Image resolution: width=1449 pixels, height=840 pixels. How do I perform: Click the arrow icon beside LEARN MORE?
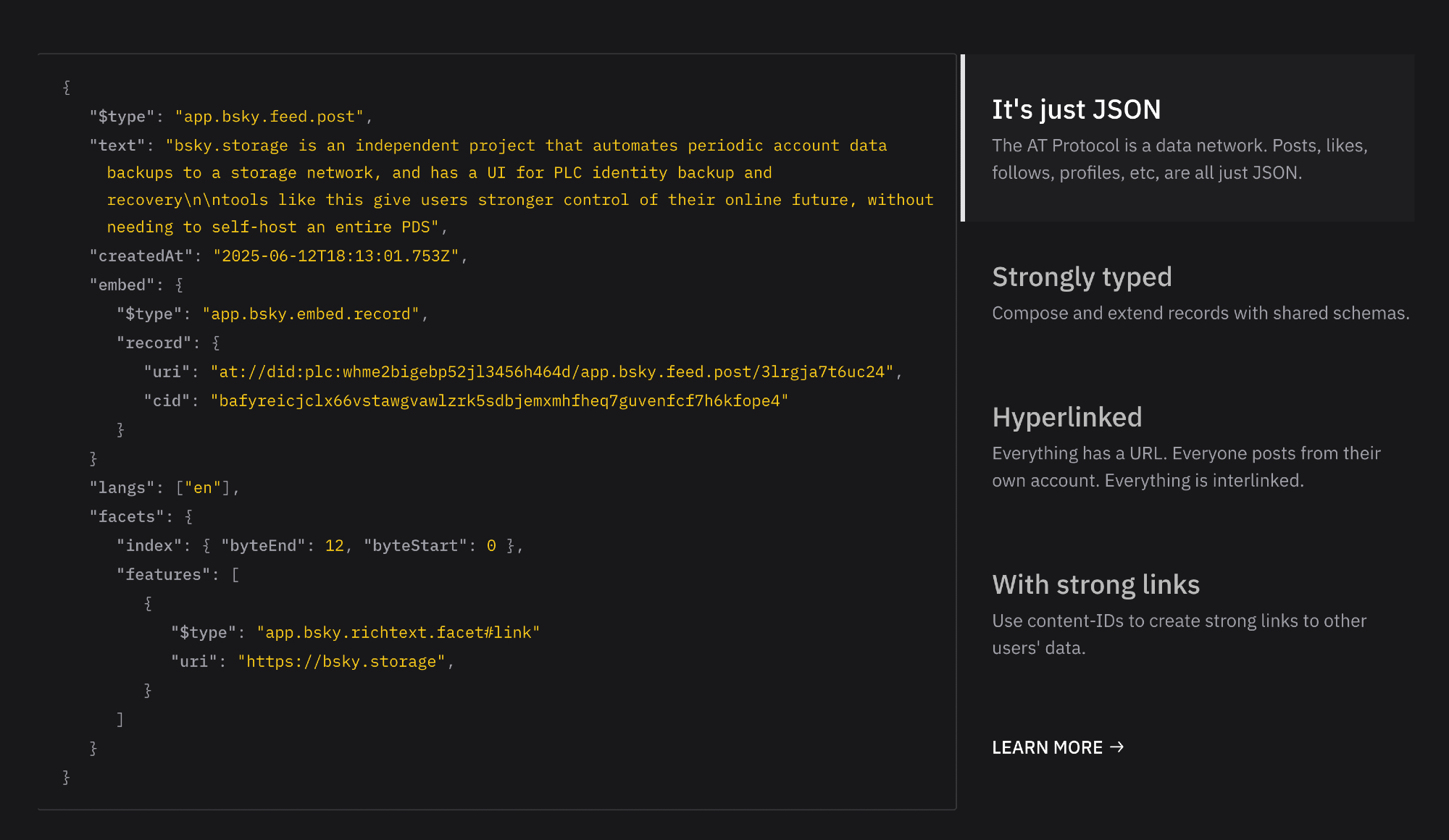(1116, 747)
